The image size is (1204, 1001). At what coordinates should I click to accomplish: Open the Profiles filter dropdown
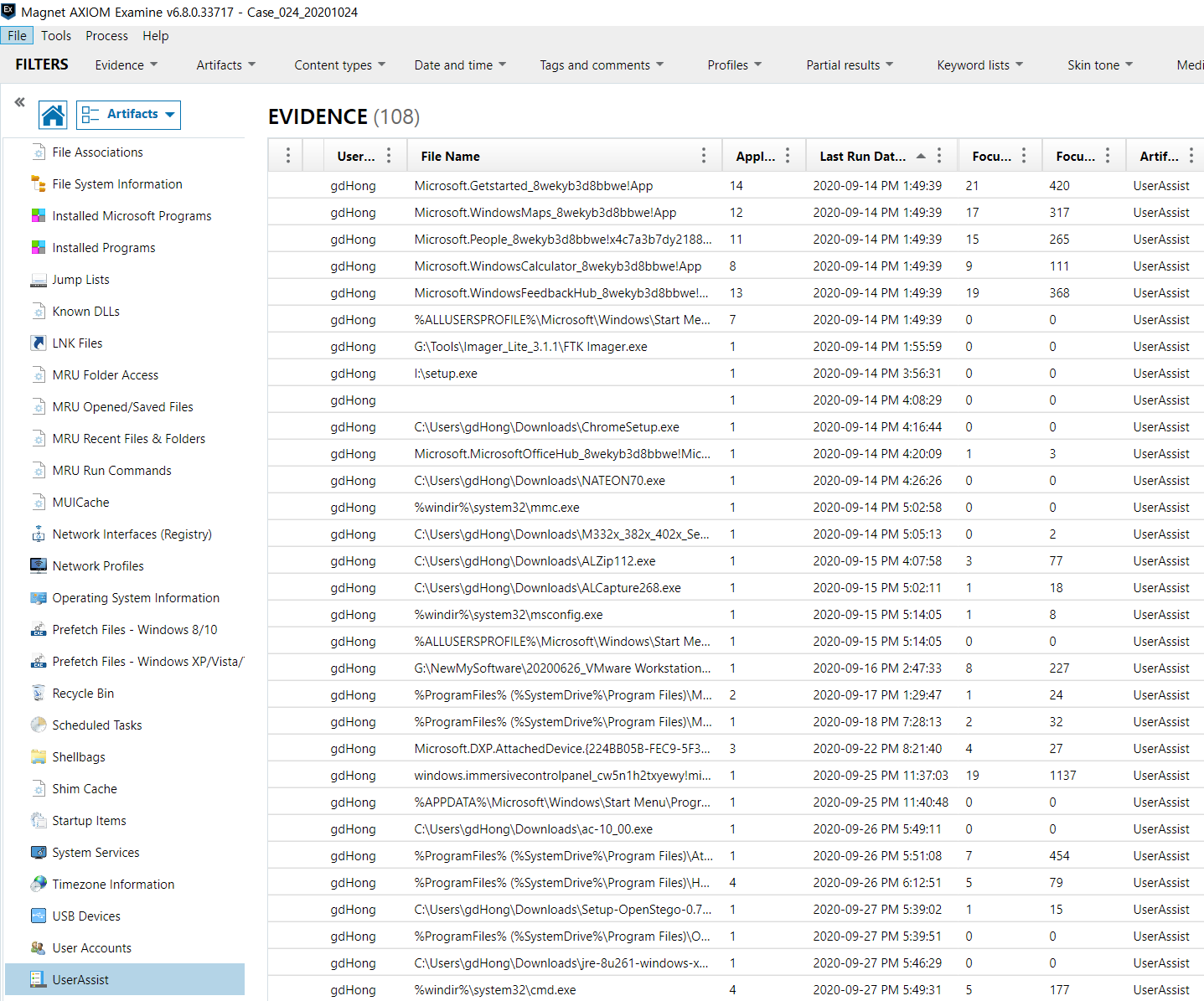735,65
